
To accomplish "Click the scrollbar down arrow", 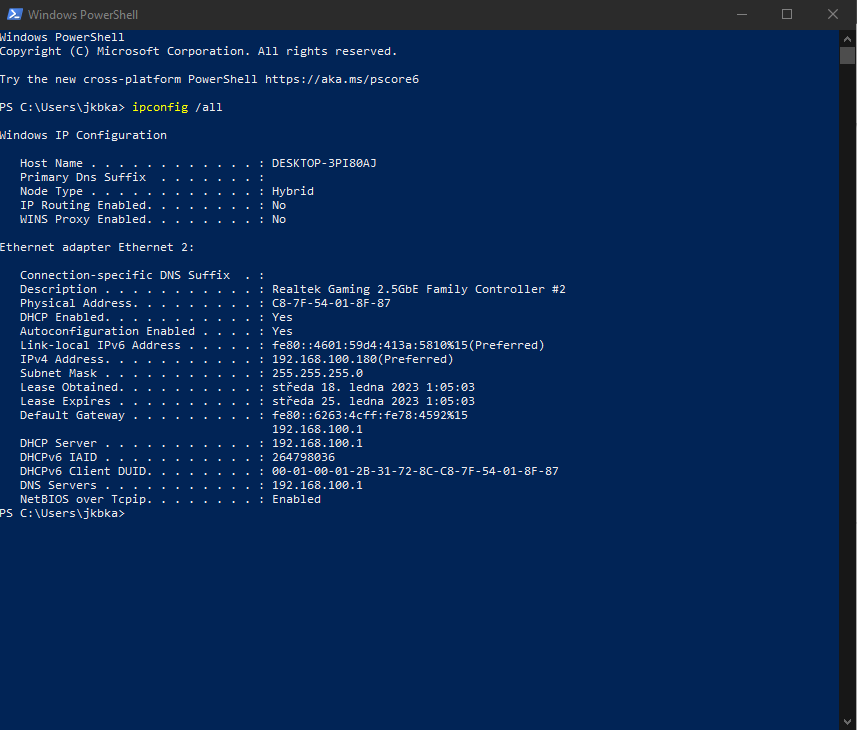I will tap(847, 722).
